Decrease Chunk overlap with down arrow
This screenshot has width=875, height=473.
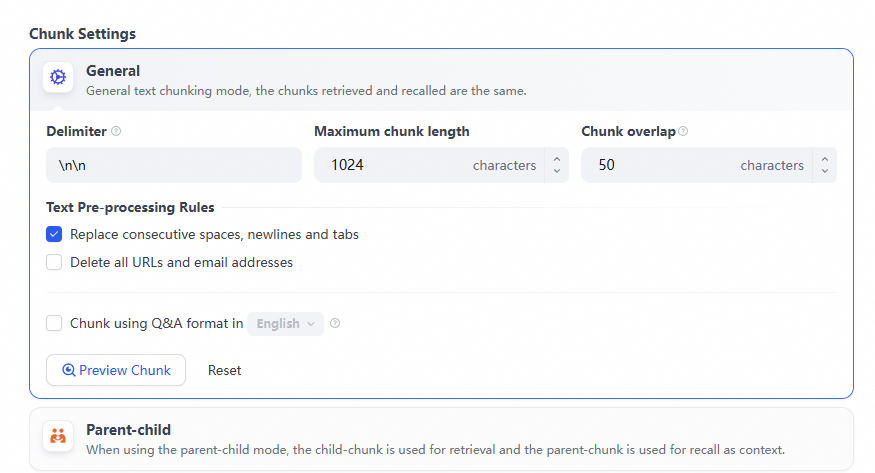(x=825, y=171)
